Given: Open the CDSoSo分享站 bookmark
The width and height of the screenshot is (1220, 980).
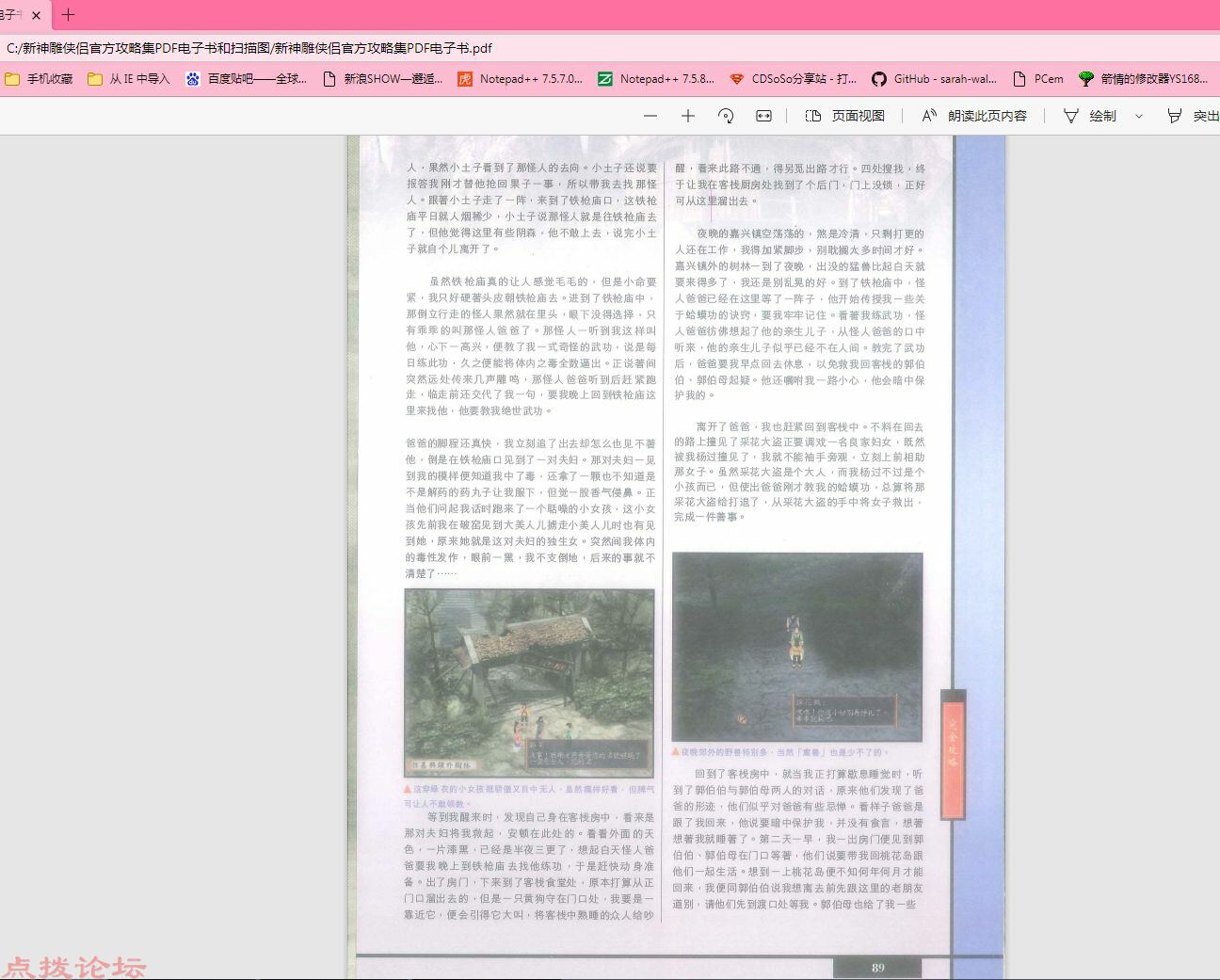Looking at the screenshot, I should (793, 79).
